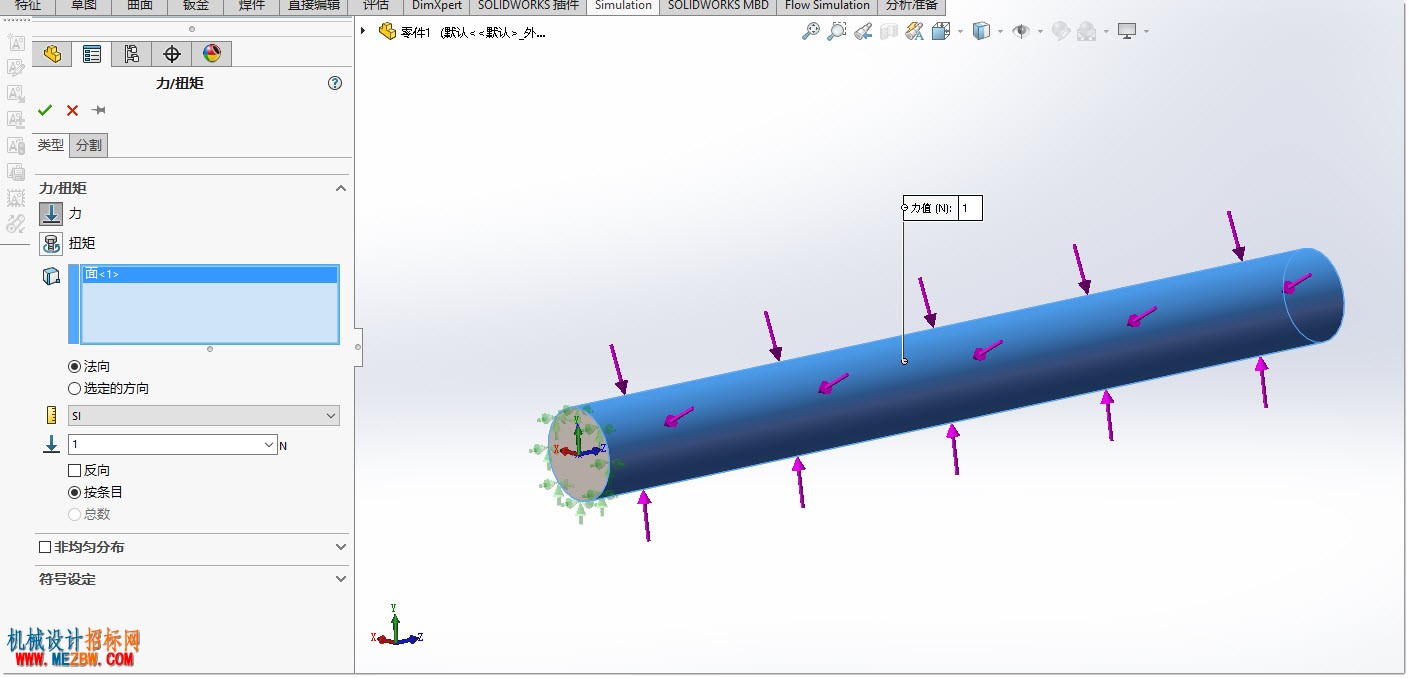Select the Force (力) type icon
Viewport: 1409px width, 678px height.
click(51, 213)
